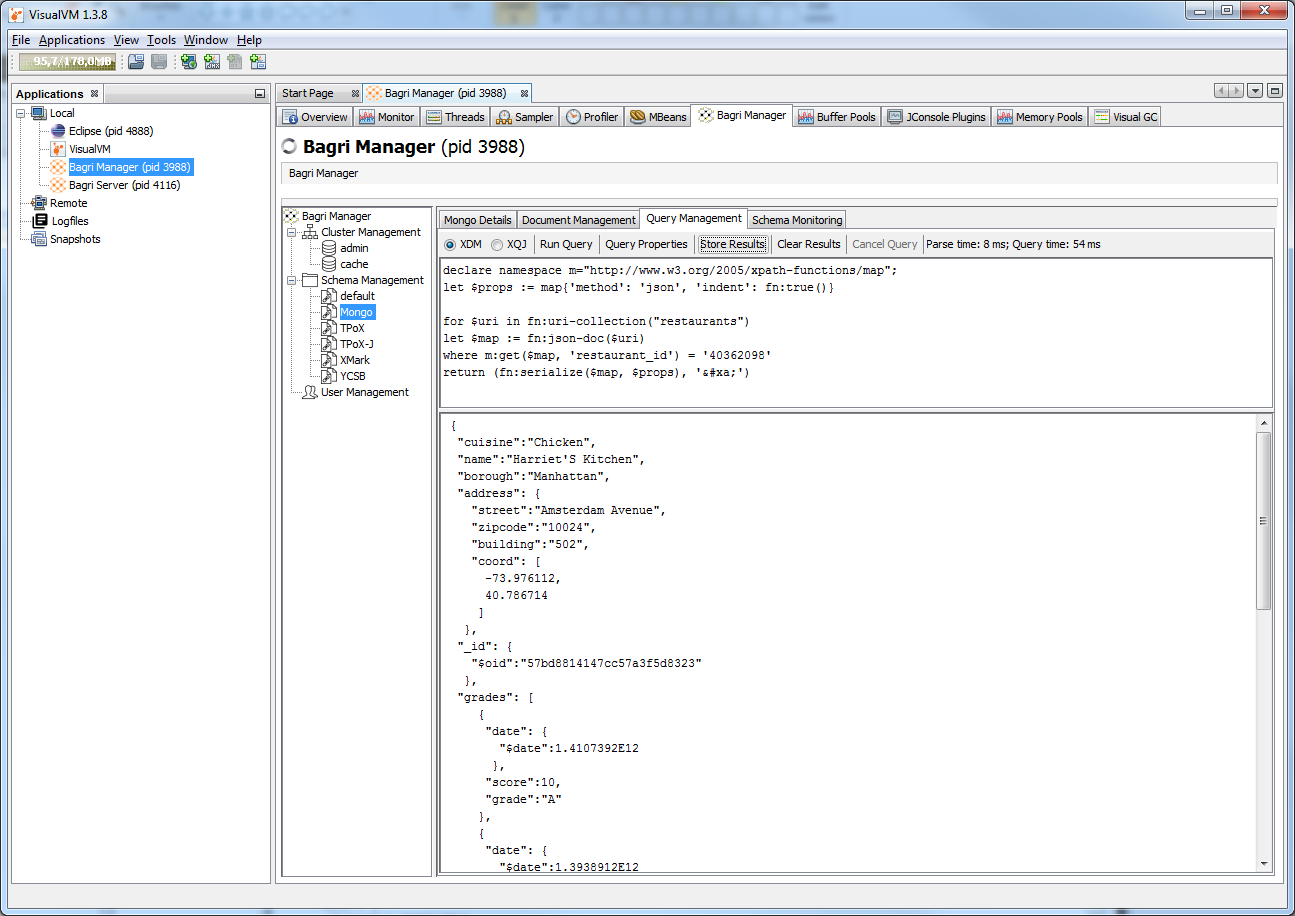Image resolution: width=1295 pixels, height=916 pixels.
Task: Collapse the Schema Management node
Action: point(292,280)
